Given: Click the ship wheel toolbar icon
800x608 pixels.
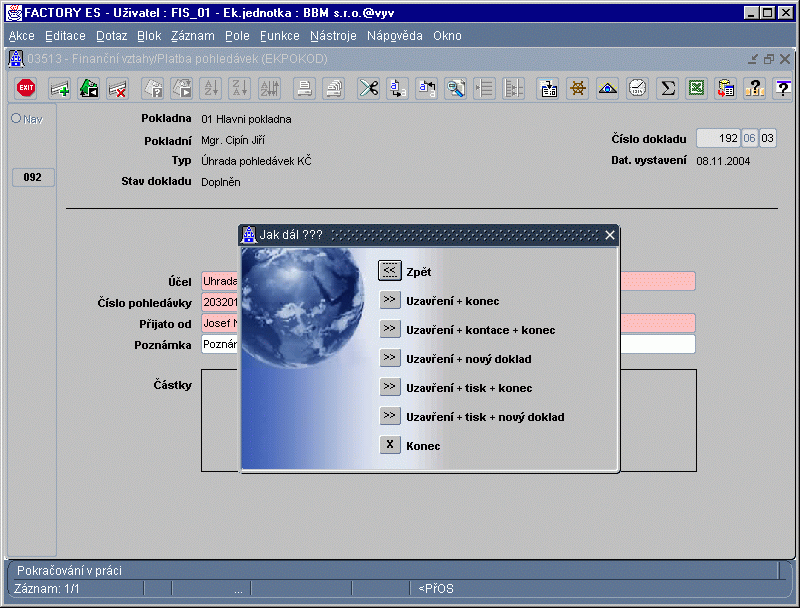Looking at the screenshot, I should coord(577,88).
